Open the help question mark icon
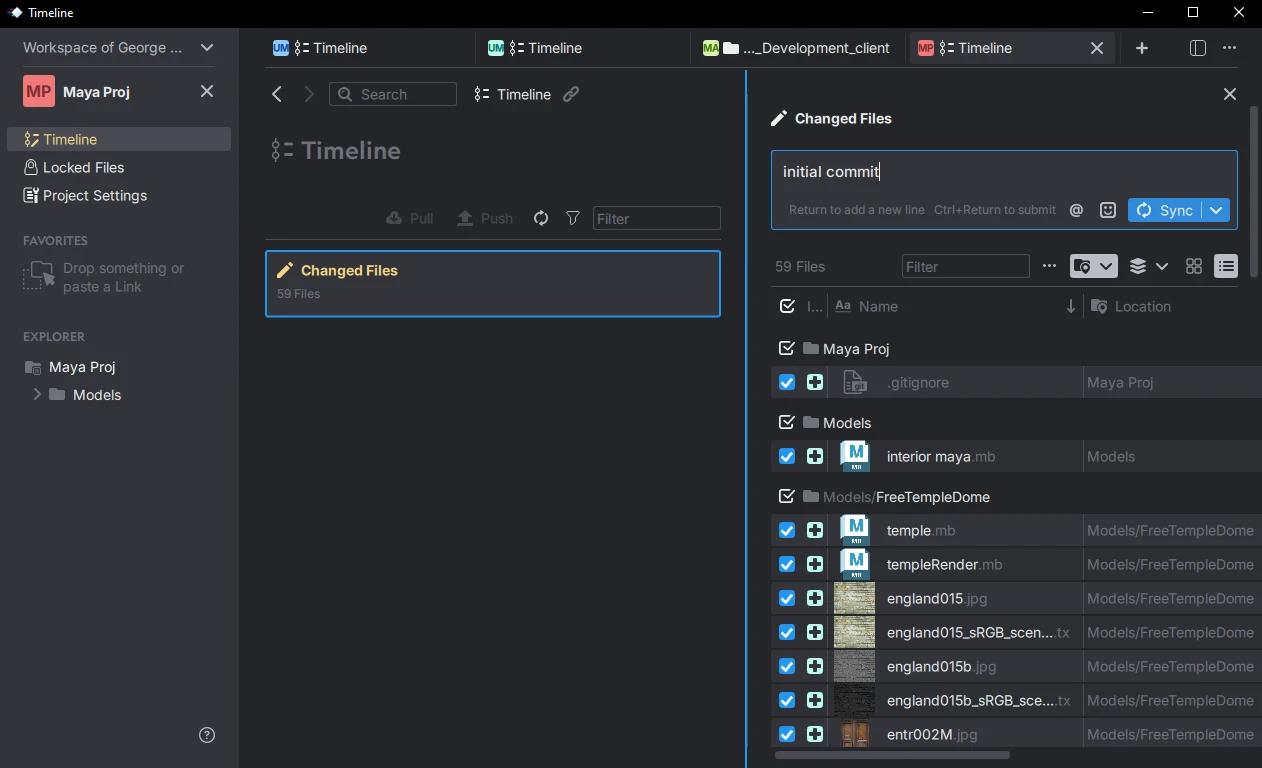This screenshot has width=1262, height=768. (207, 735)
